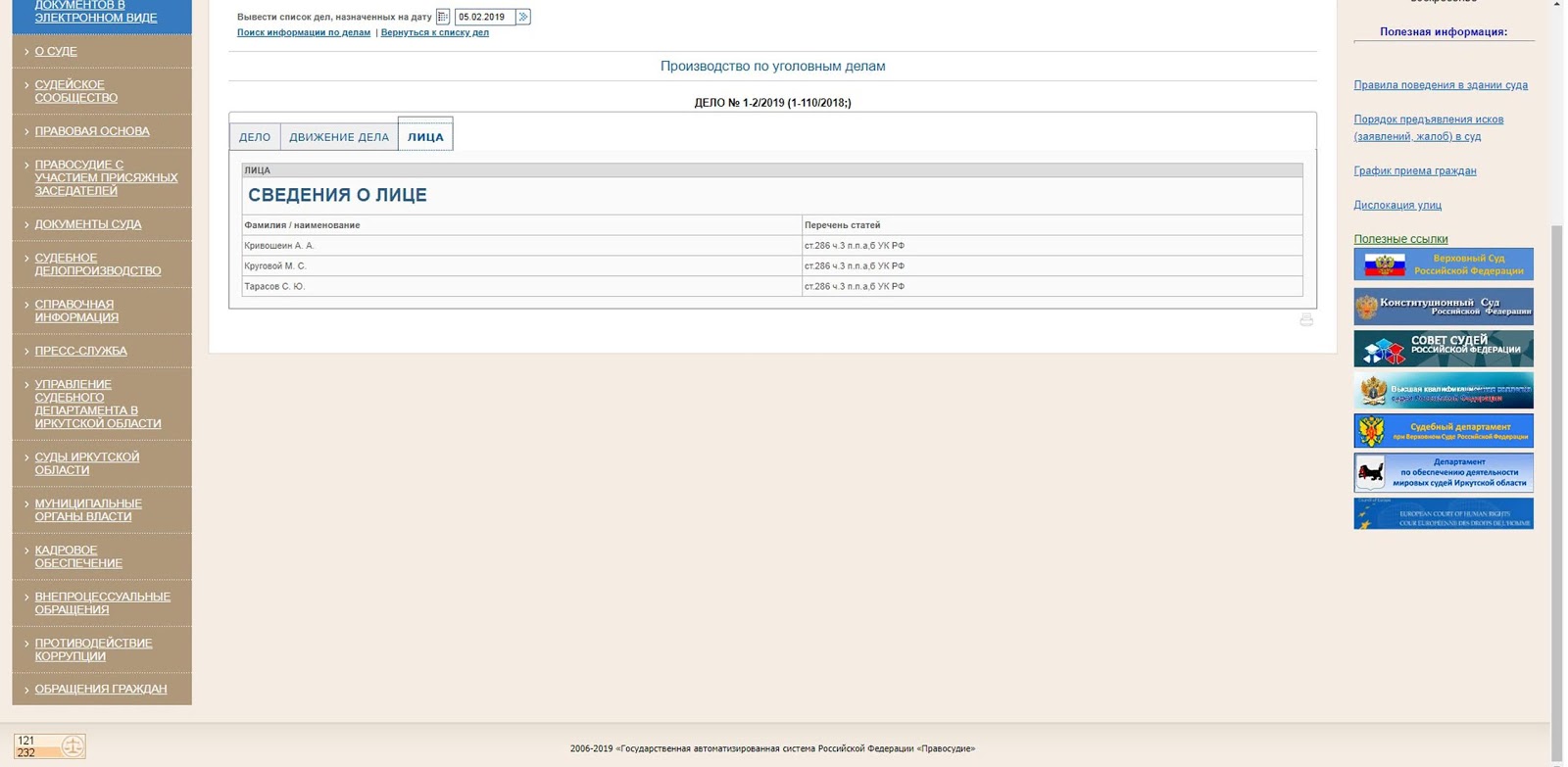Click Полезные ссылки heading
This screenshot has width=1568, height=767.
(x=1400, y=239)
